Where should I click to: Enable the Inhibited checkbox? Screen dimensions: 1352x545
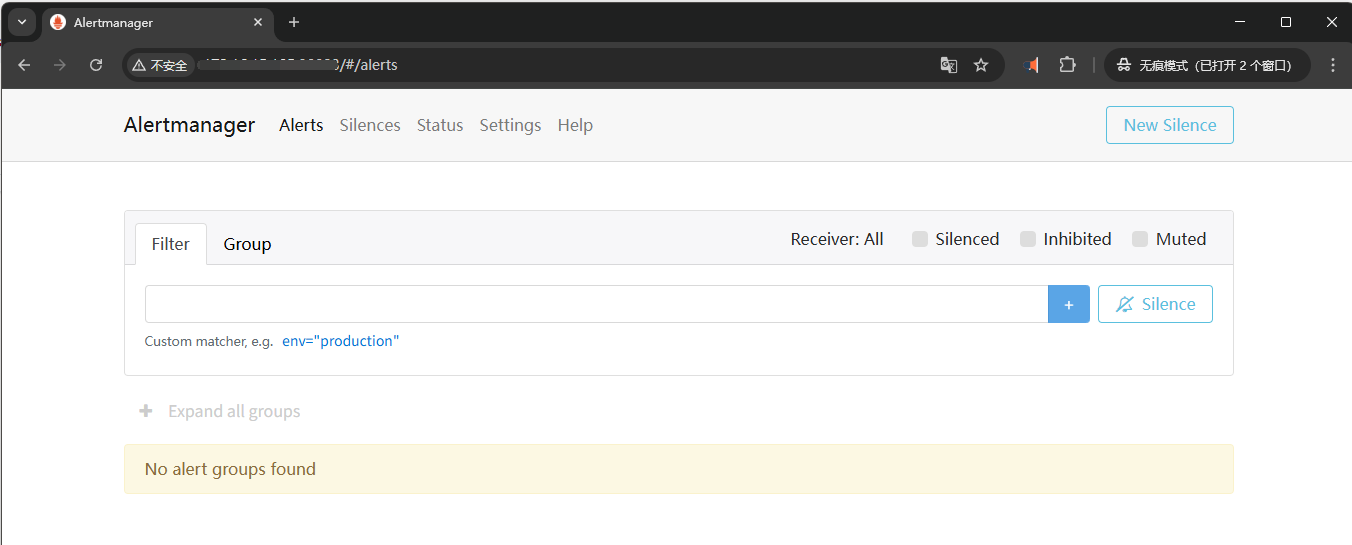1028,239
